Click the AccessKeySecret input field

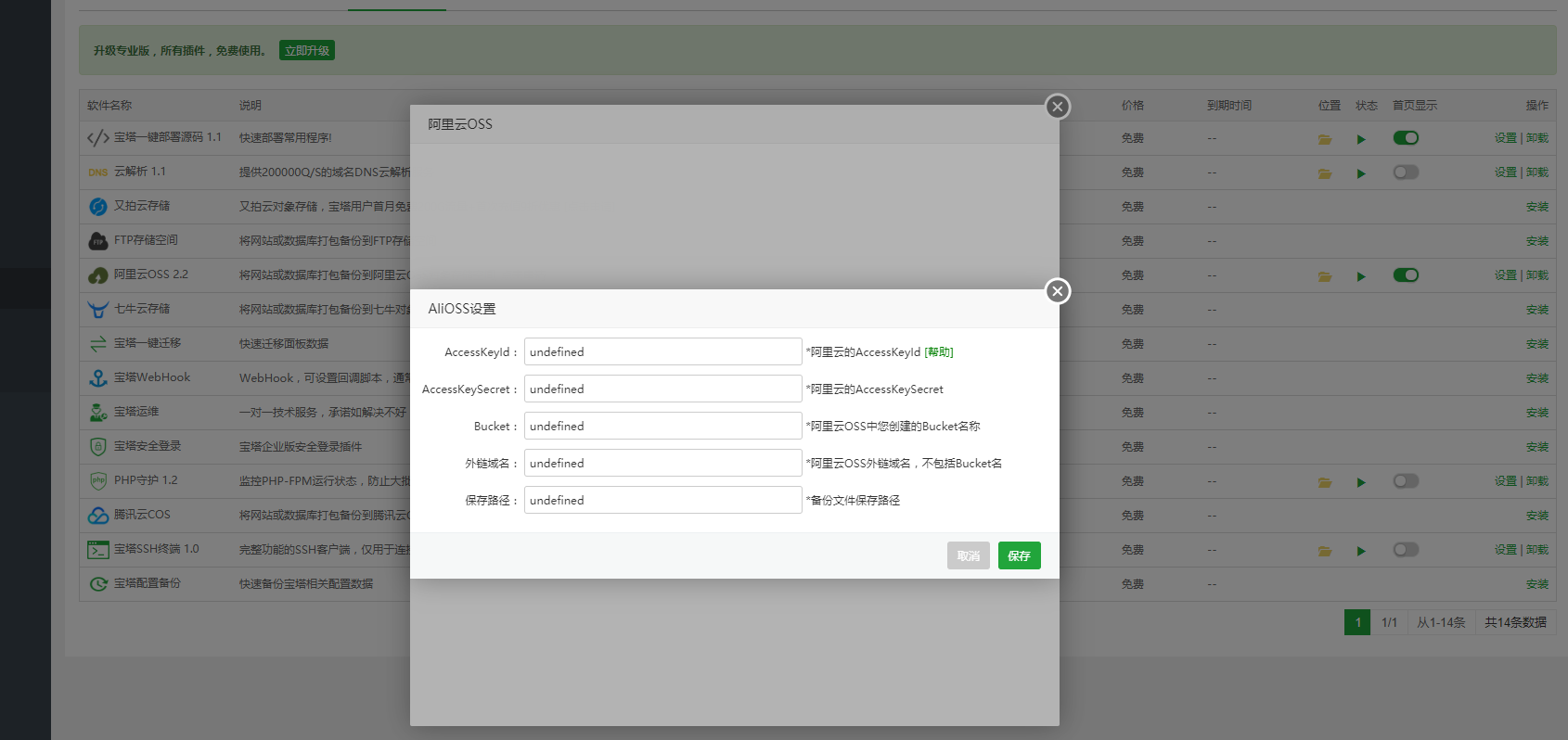click(x=662, y=389)
